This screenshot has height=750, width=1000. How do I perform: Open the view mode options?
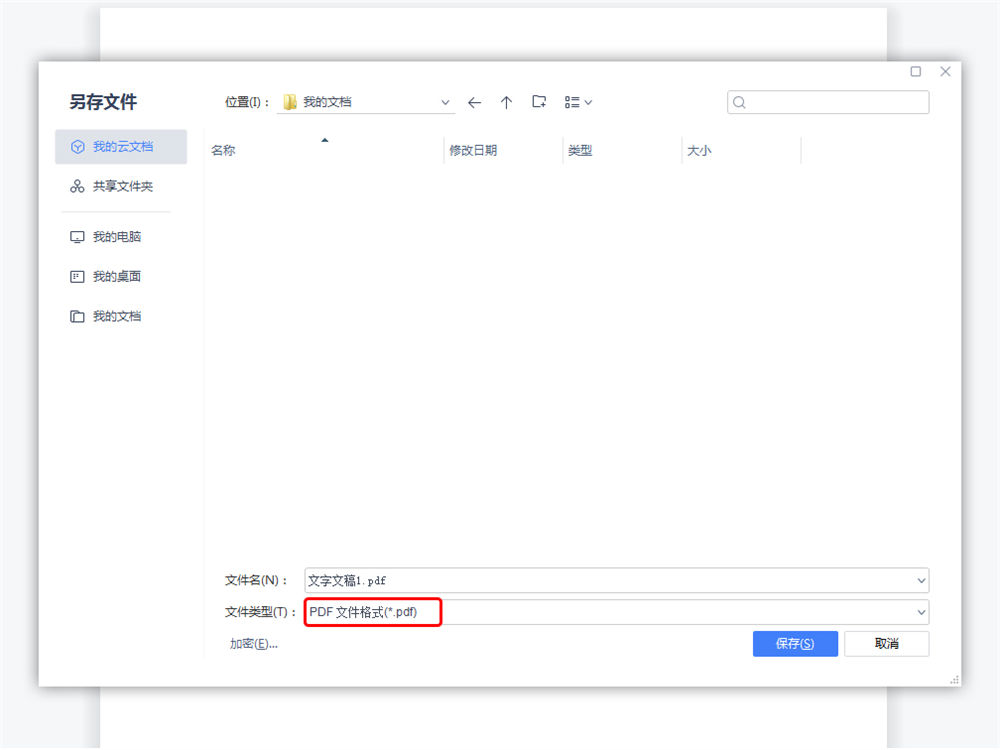[x=578, y=102]
